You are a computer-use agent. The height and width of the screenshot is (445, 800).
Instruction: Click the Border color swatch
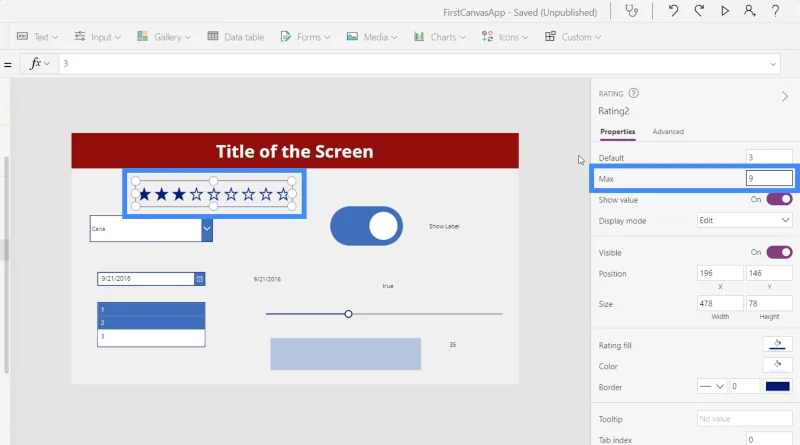coord(777,386)
